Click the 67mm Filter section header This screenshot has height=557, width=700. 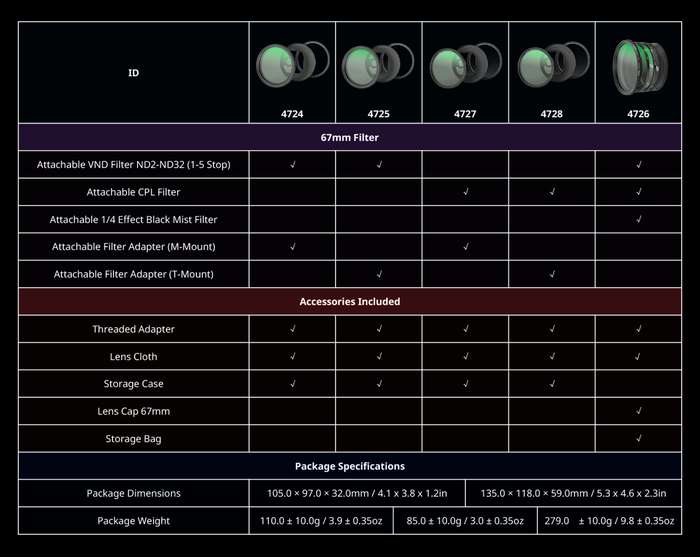tap(349, 136)
